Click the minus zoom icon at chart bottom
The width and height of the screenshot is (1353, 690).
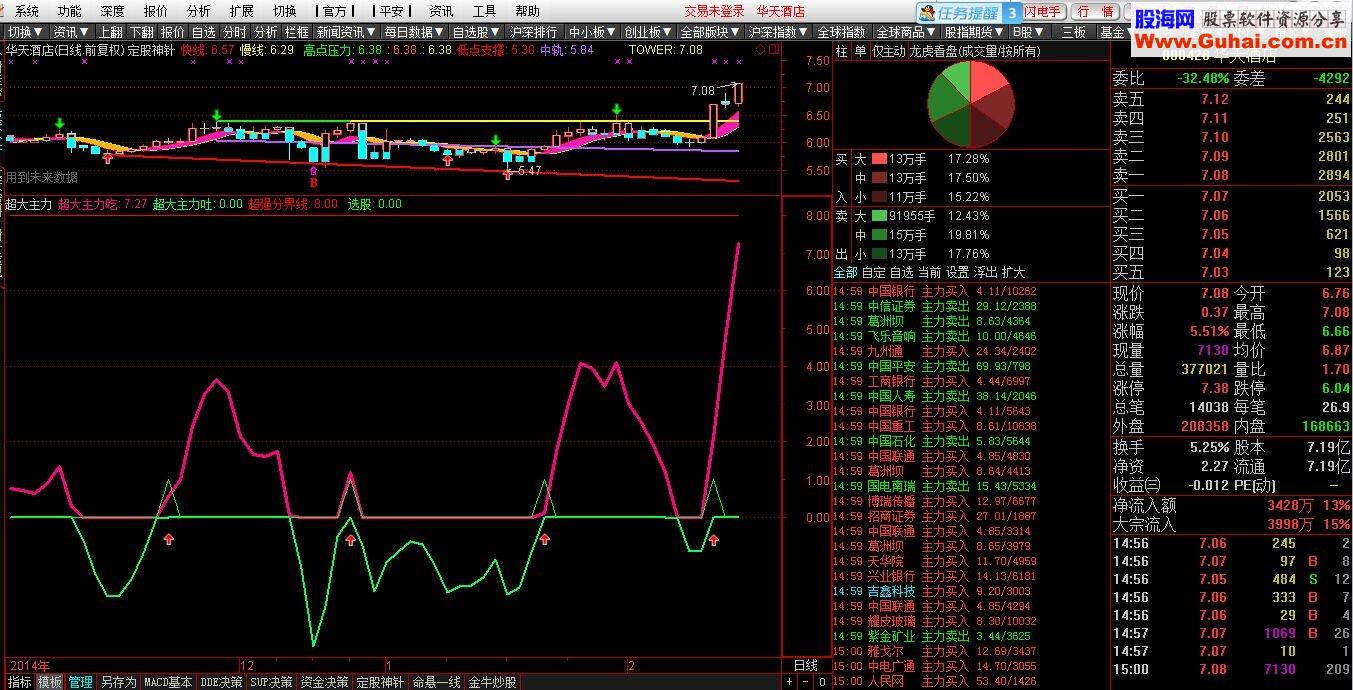(806, 682)
